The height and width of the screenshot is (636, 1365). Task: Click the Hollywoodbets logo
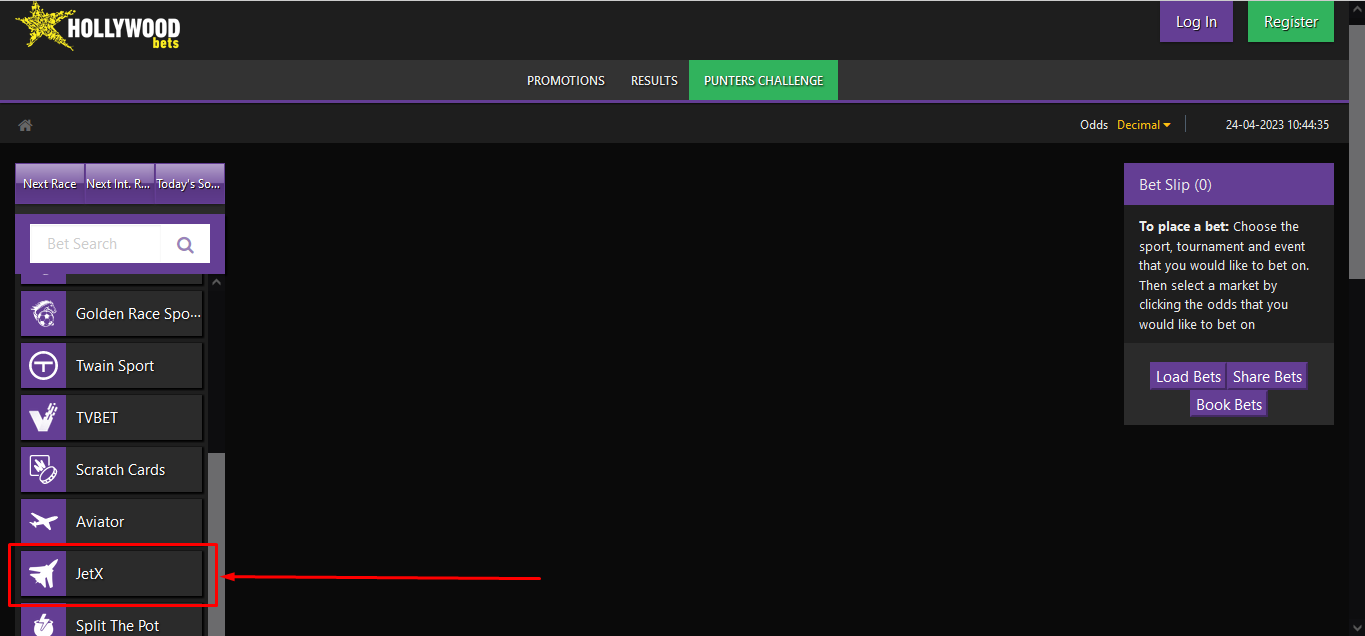[x=98, y=27]
